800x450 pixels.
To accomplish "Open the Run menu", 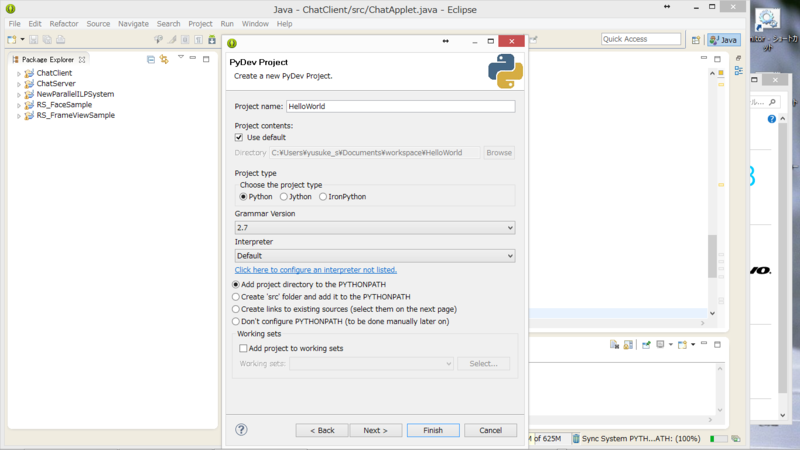I will 227,23.
